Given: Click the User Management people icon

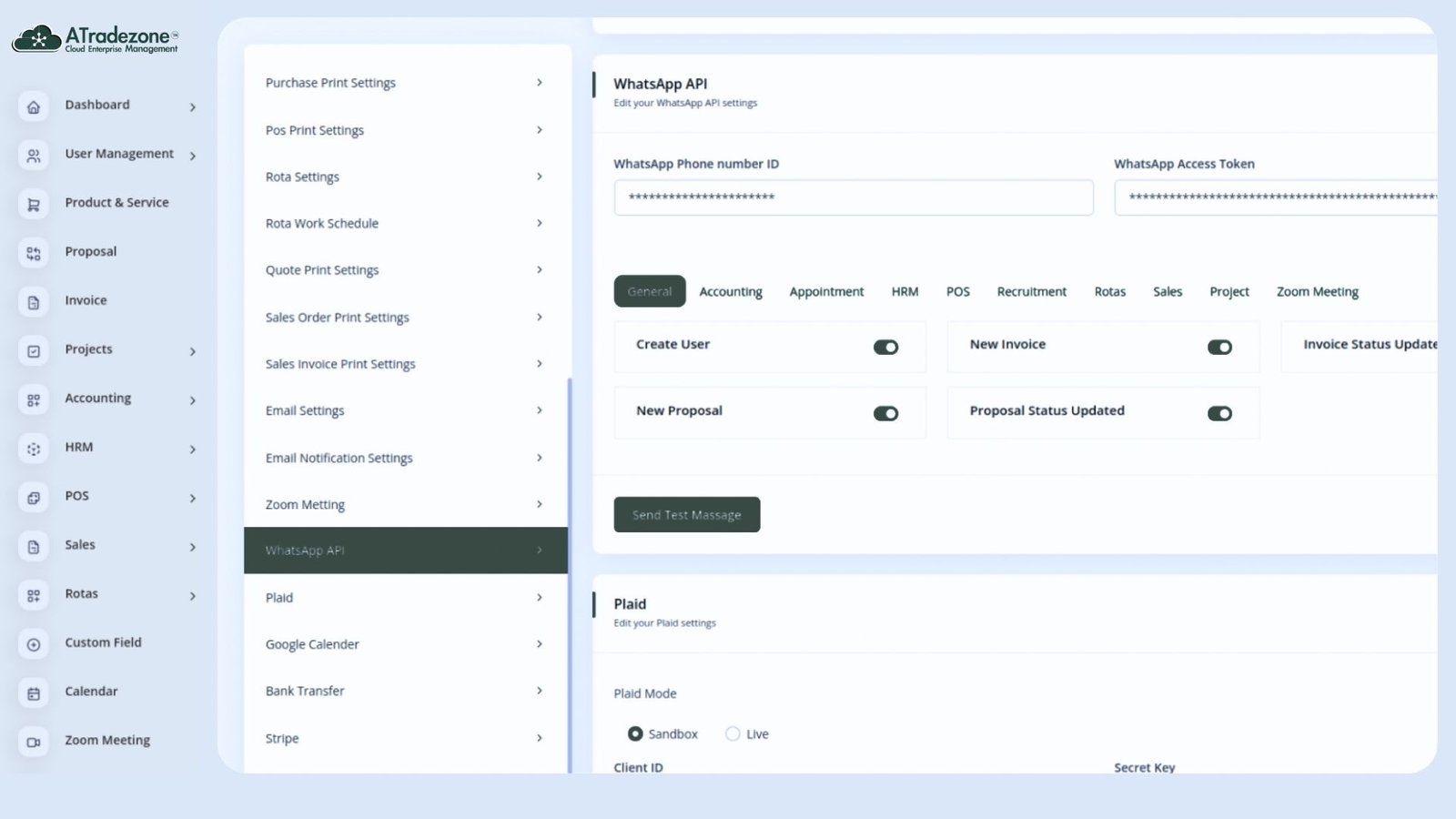Looking at the screenshot, I should tap(34, 157).
